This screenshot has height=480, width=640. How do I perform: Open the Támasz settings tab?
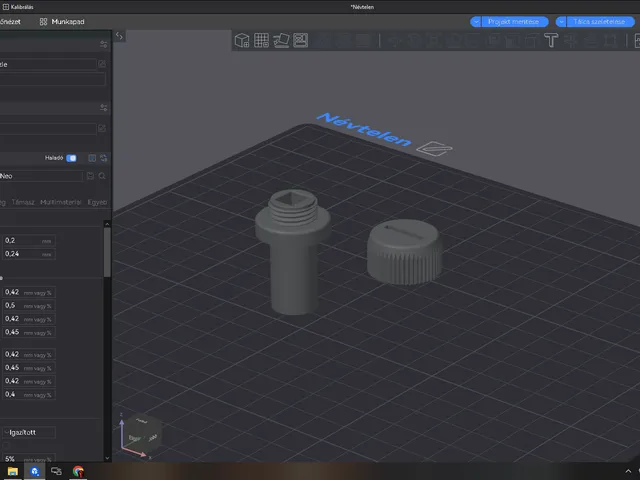[x=23, y=202]
